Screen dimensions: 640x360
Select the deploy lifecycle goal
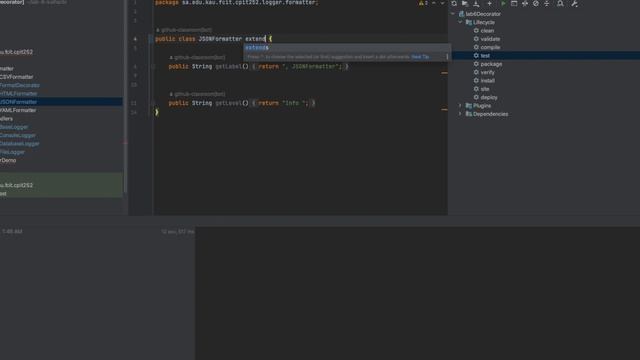(x=489, y=98)
